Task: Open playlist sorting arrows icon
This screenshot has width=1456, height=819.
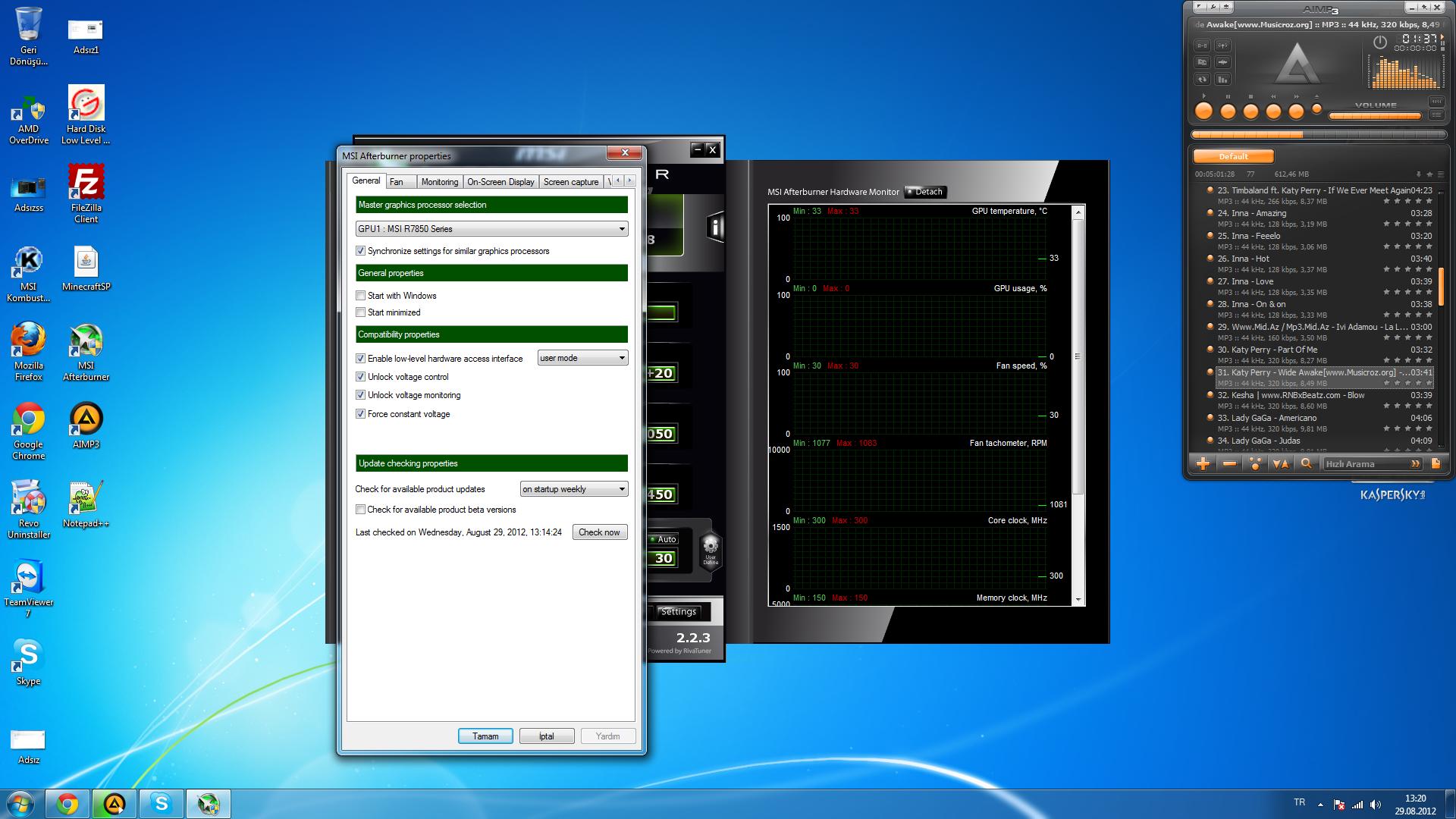Action: (x=1281, y=464)
